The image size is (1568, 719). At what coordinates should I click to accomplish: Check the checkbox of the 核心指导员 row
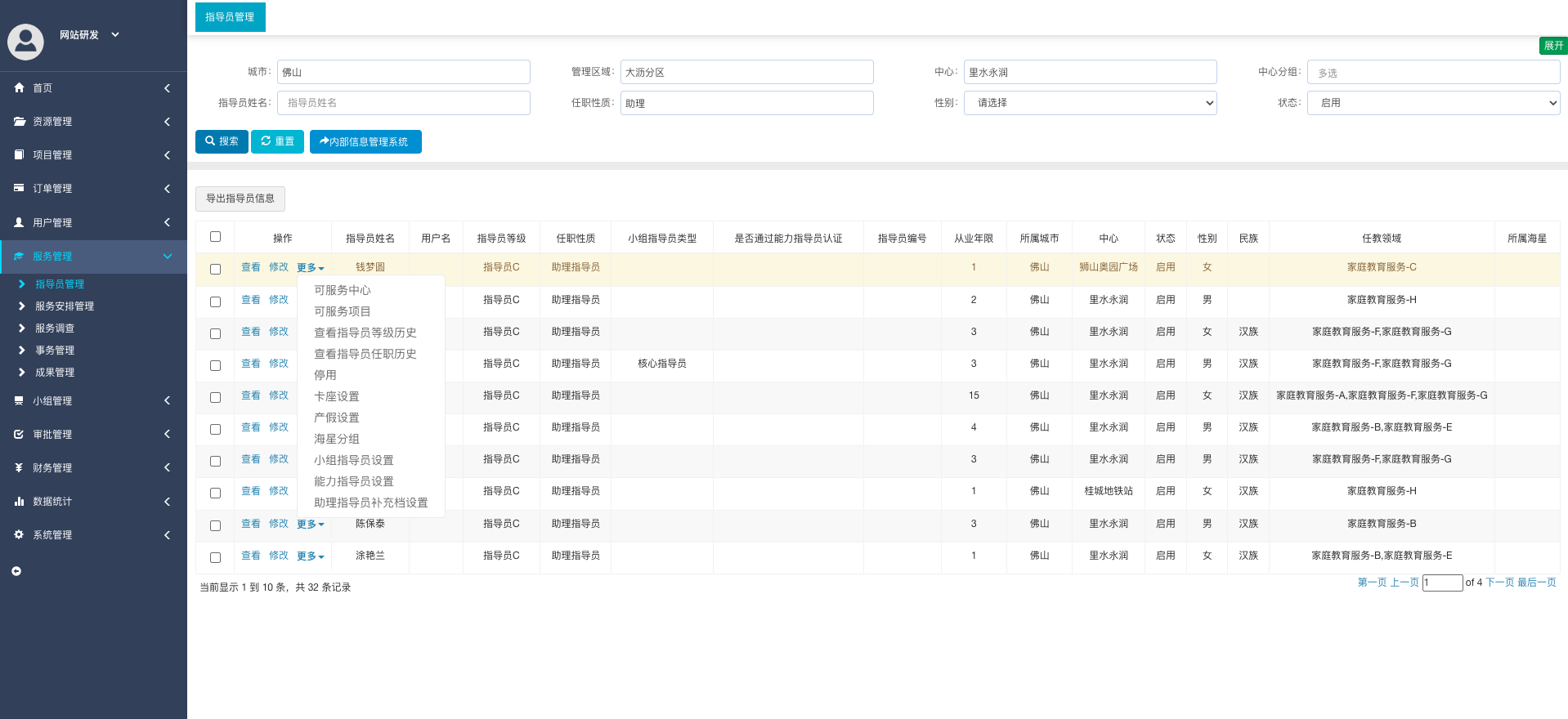(x=215, y=365)
